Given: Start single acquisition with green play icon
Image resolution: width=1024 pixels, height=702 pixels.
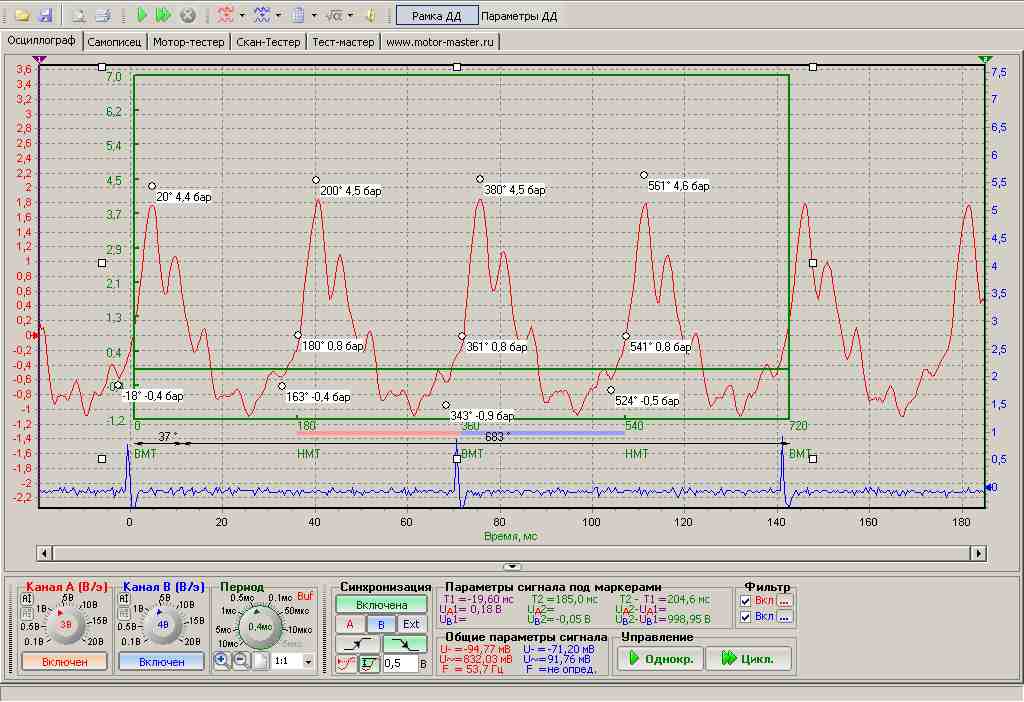Looking at the screenshot, I should (142, 16).
